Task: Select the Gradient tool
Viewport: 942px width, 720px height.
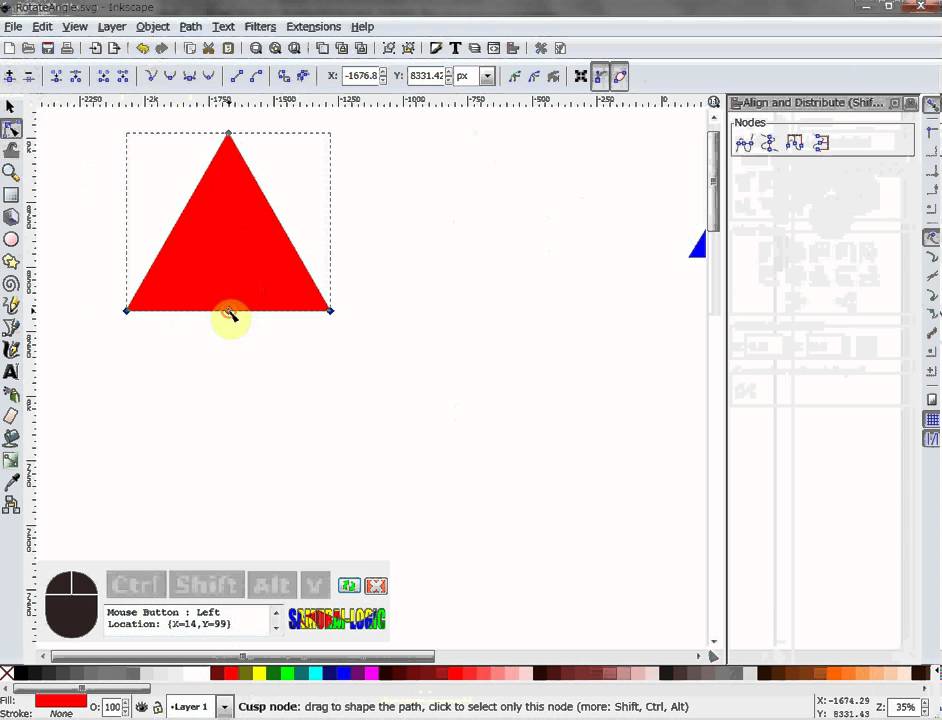Action: (11, 460)
